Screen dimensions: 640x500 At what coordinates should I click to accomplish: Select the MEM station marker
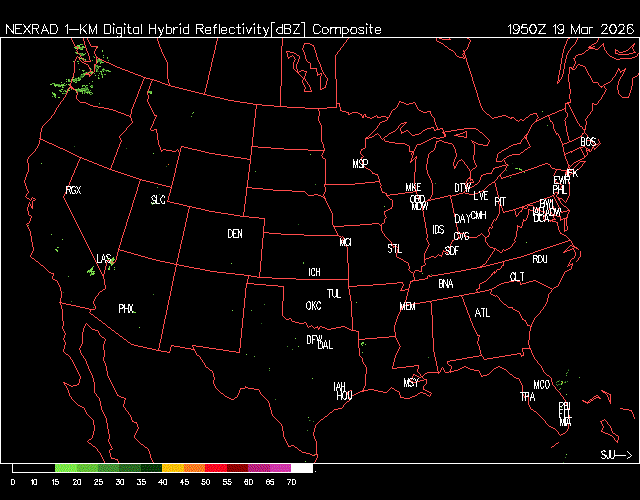pos(407,307)
